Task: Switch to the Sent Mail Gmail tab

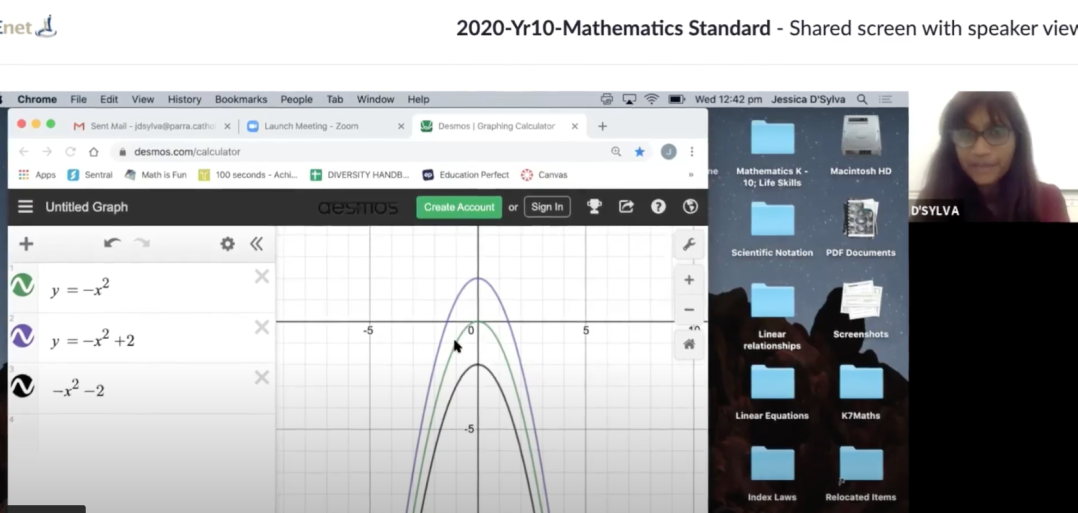Action: [x=151, y=127]
